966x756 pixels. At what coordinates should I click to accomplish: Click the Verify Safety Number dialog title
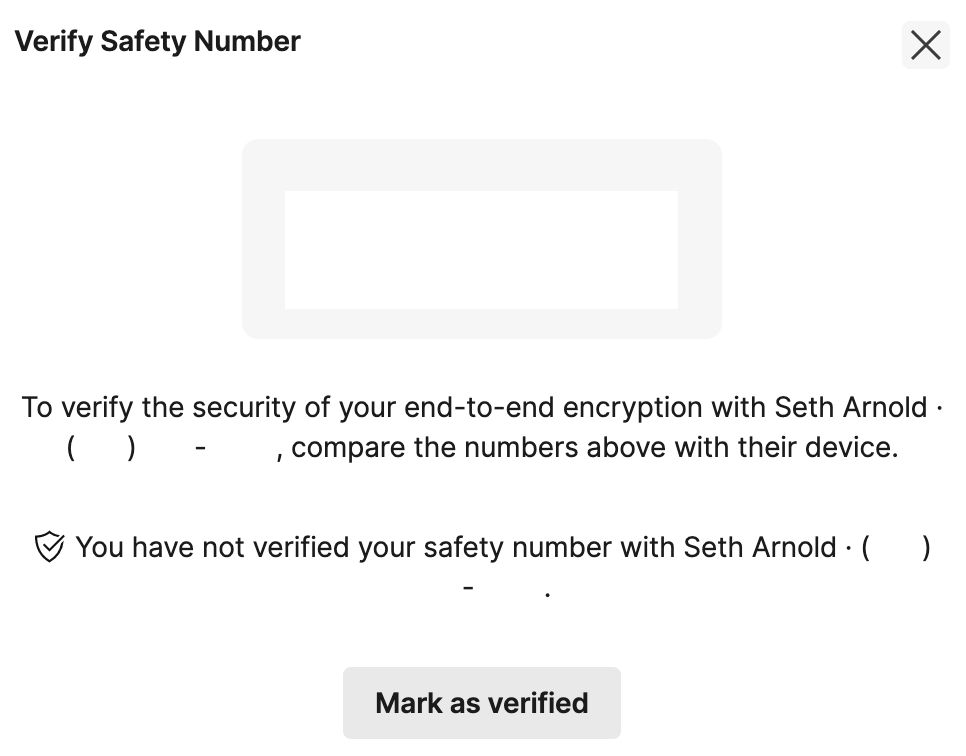click(157, 41)
